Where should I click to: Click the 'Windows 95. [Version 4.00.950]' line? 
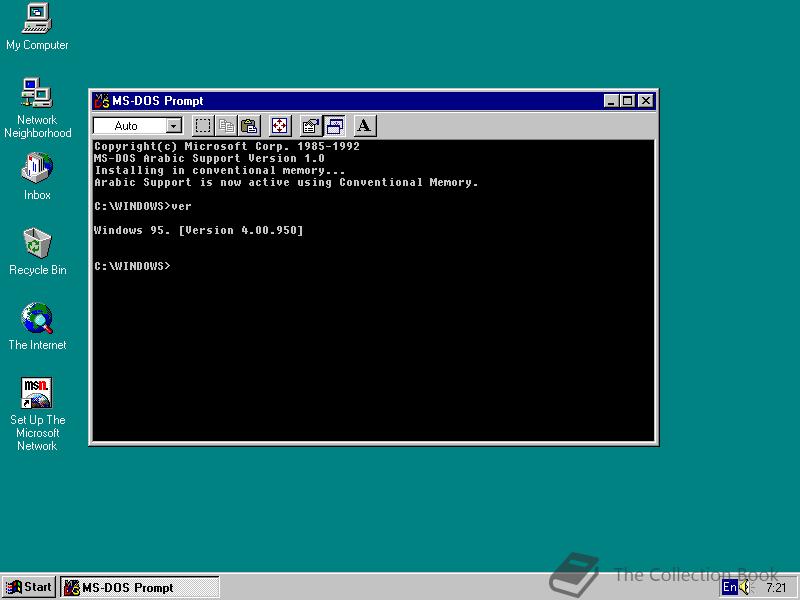pyautogui.click(x=198, y=230)
